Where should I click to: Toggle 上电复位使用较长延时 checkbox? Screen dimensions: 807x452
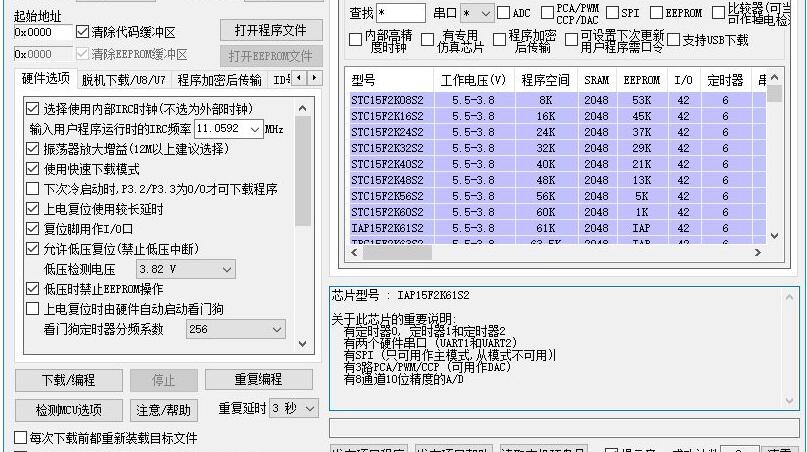click(32, 209)
